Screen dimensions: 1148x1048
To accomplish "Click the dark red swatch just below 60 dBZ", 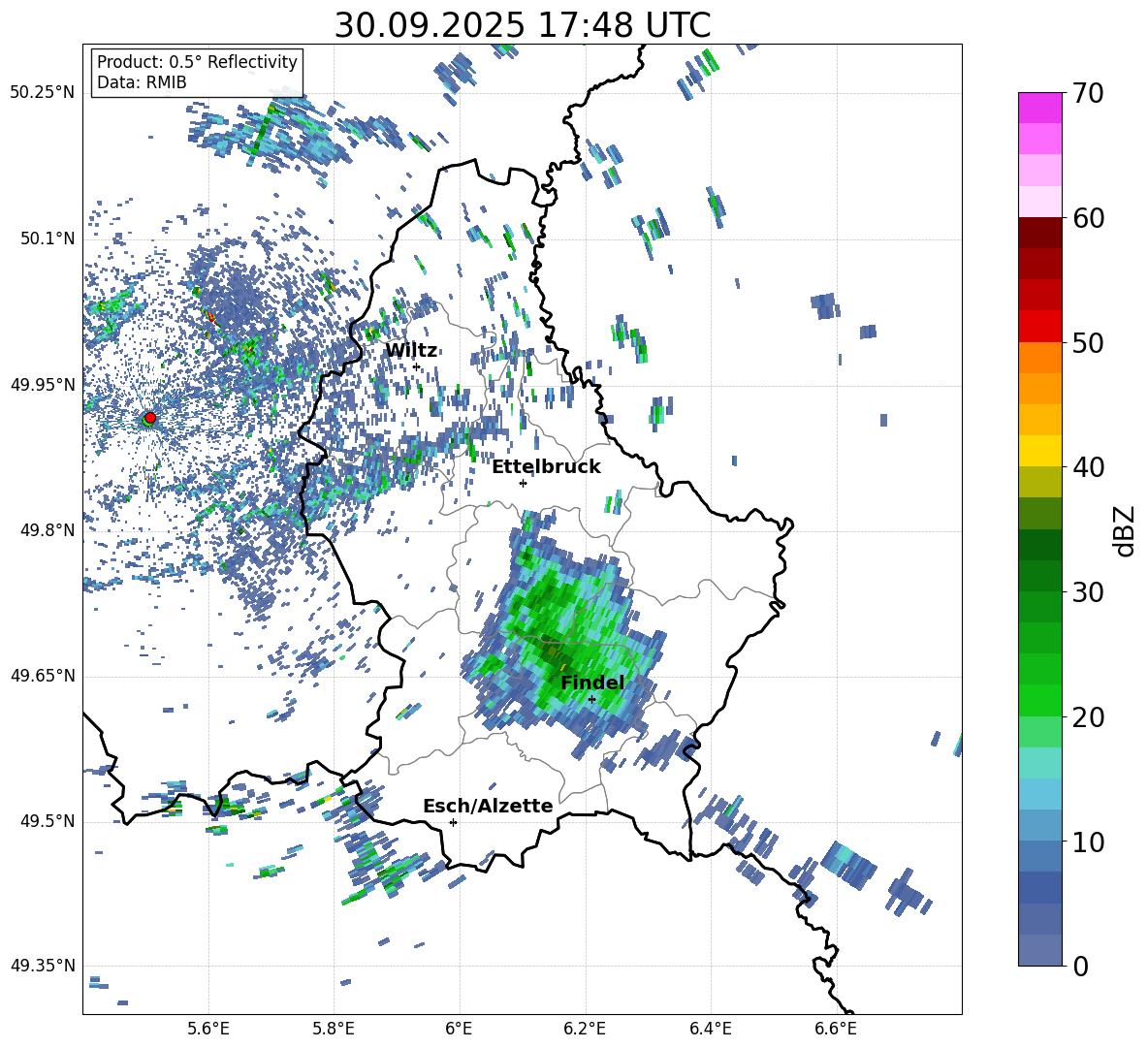I will 1039,233.
